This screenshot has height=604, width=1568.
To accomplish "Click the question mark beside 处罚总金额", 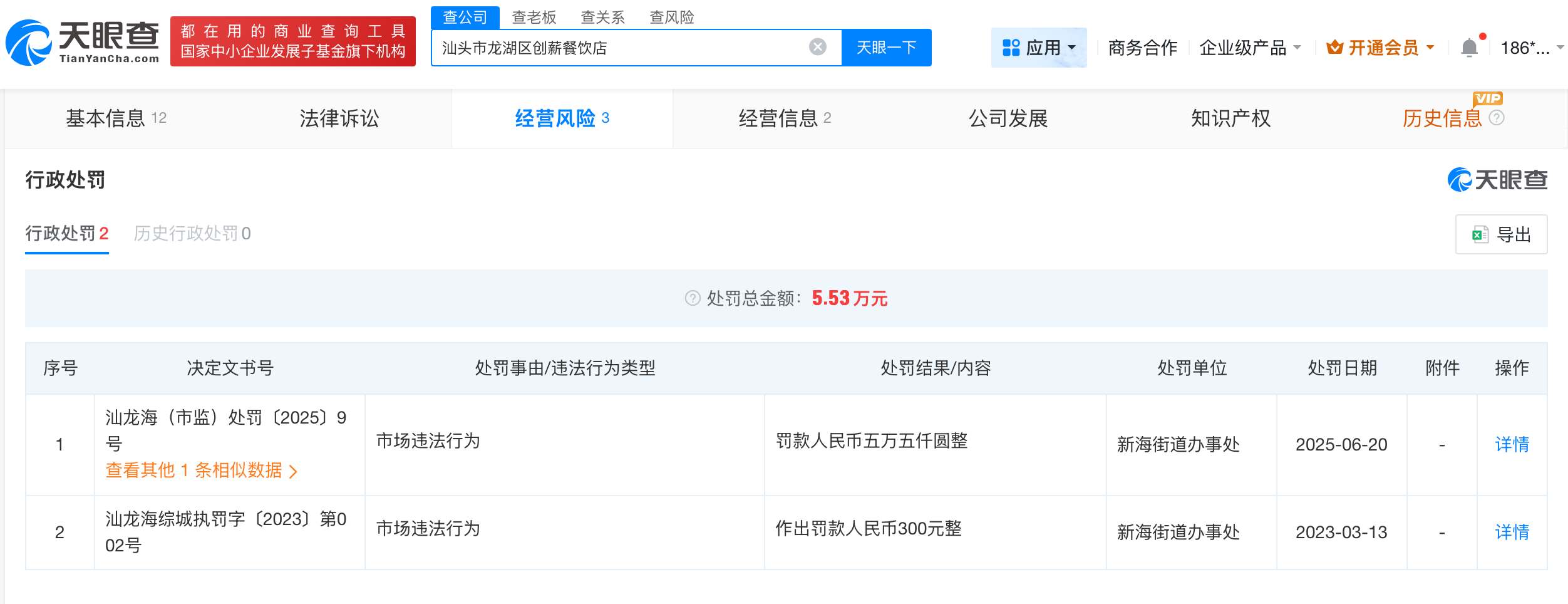I will tap(691, 299).
